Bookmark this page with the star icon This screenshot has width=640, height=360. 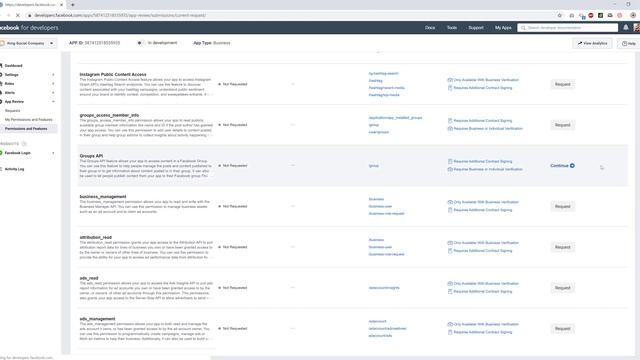coord(560,15)
